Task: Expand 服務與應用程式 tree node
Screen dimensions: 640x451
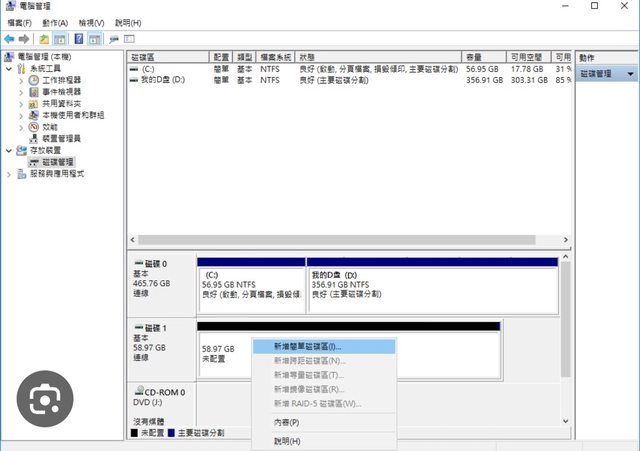Action: [x=10, y=174]
